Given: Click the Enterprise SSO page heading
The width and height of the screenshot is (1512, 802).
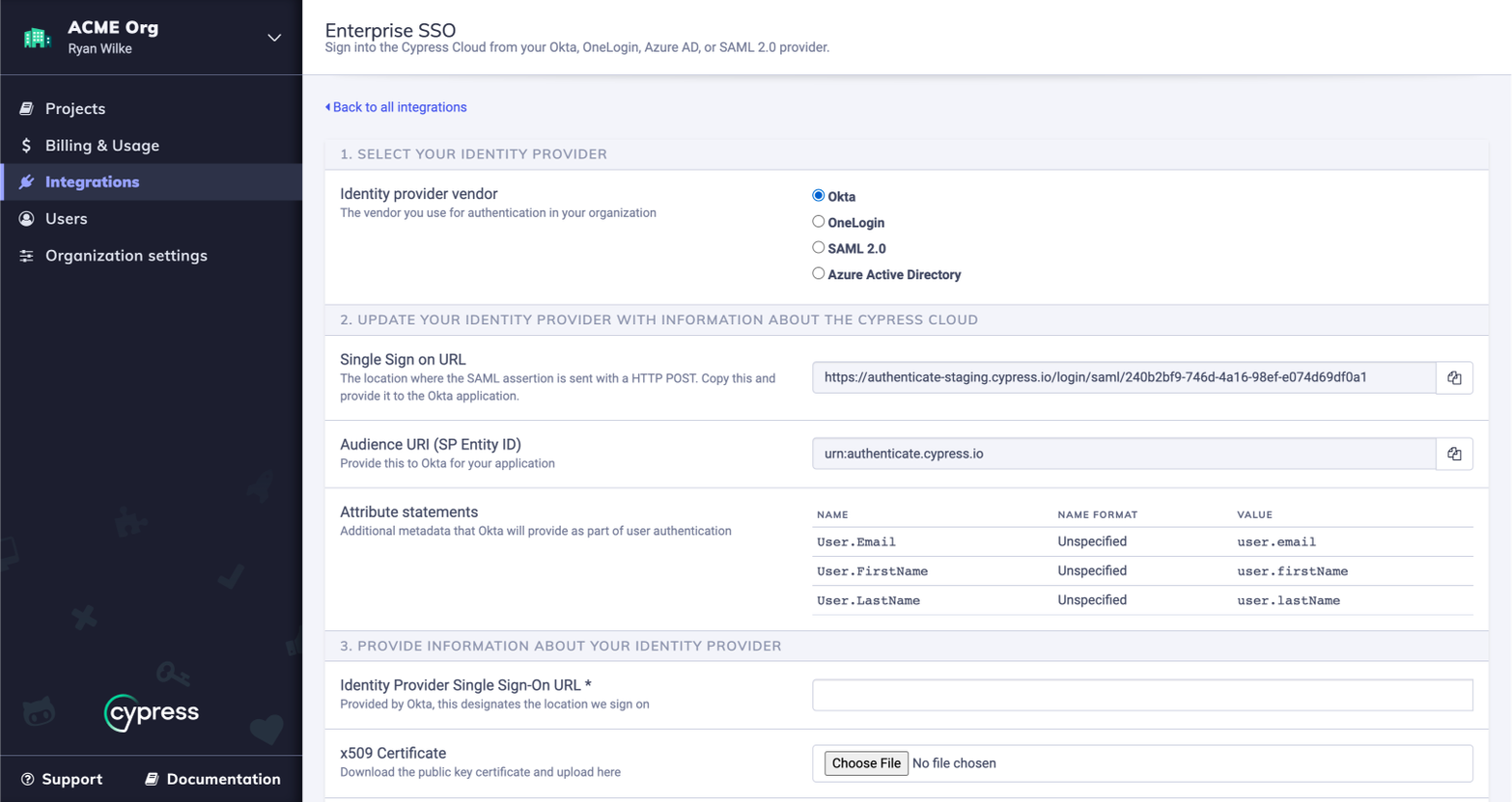Looking at the screenshot, I should pyautogui.click(x=390, y=30).
